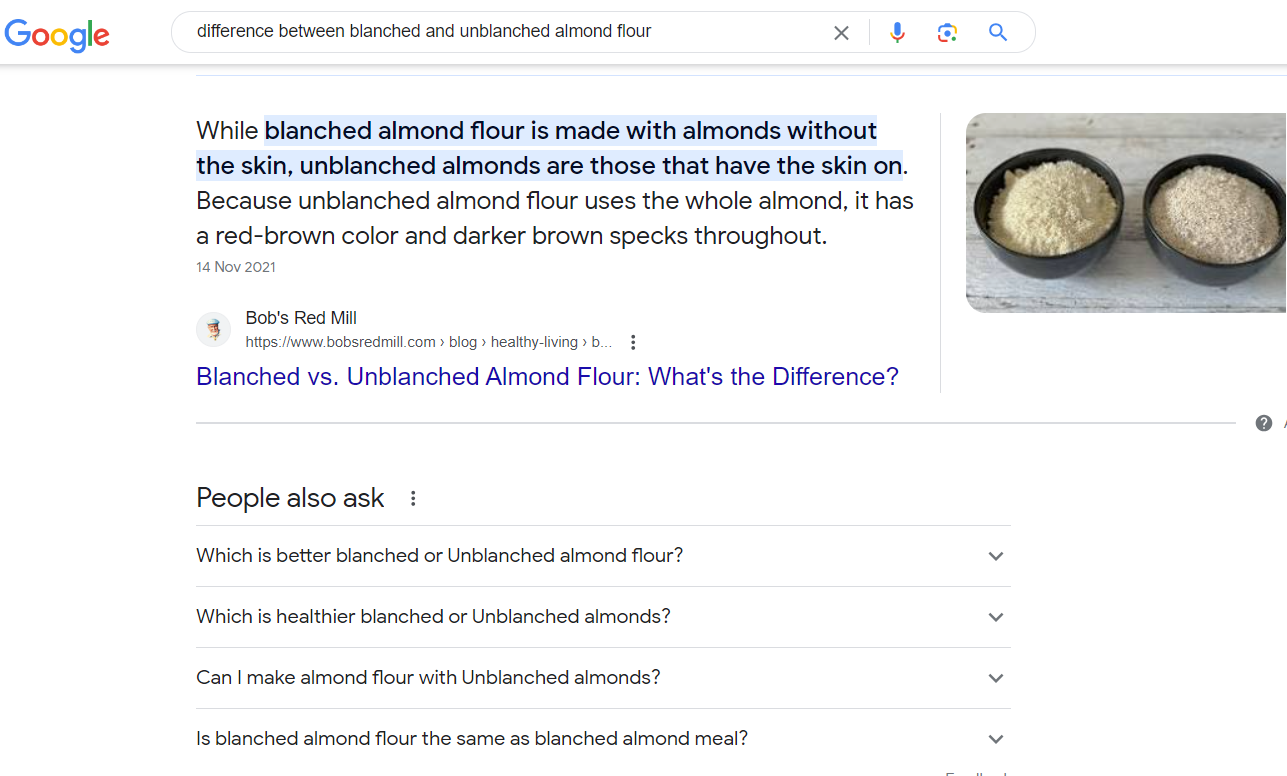The image size is (1287, 776).
Task: Click the blue magnifying glass search icon
Action: (x=997, y=32)
